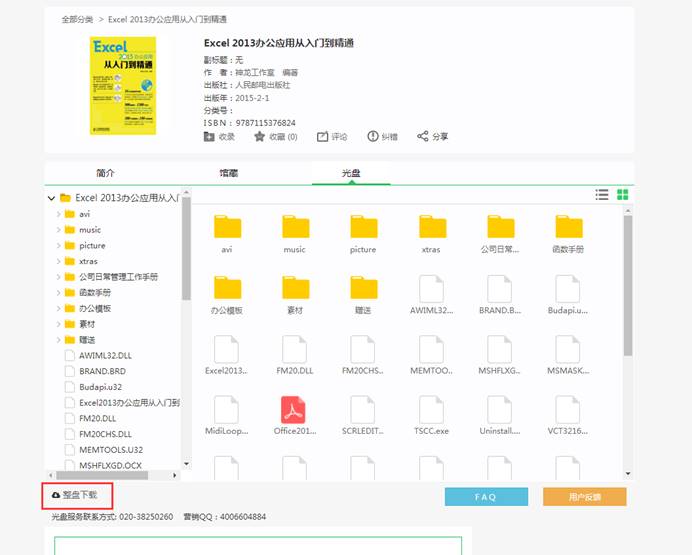
Task: Click the tree scroll right arrow
Action: [x=175, y=476]
